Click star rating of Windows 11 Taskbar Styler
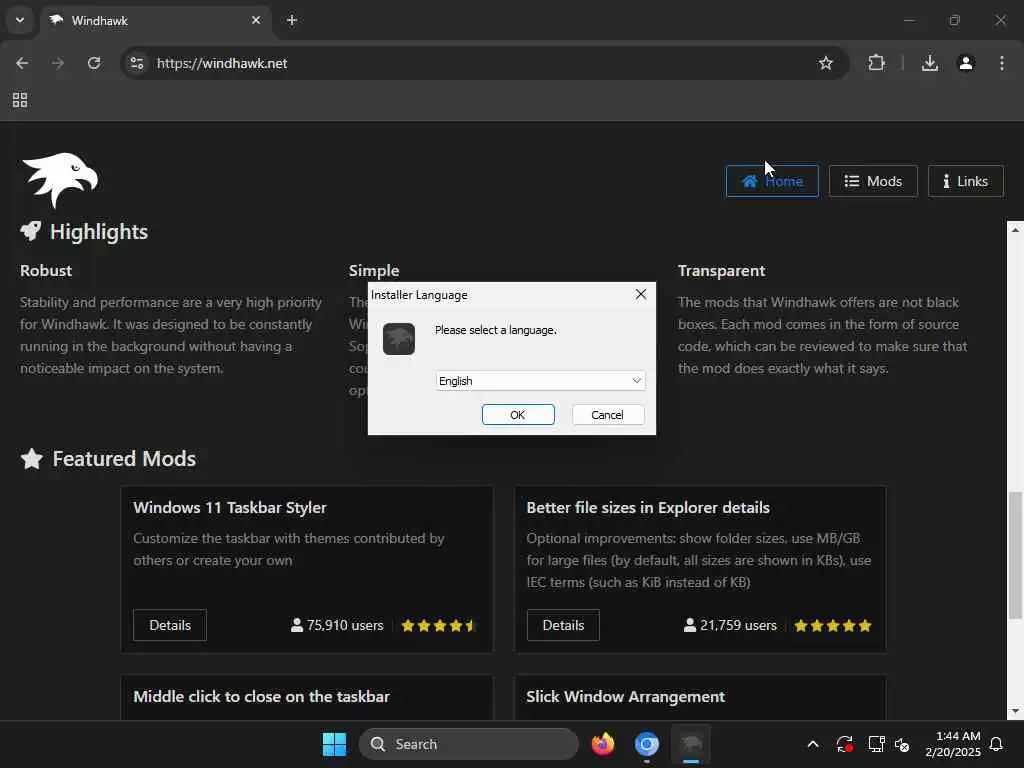Image resolution: width=1024 pixels, height=768 pixels. (438, 626)
